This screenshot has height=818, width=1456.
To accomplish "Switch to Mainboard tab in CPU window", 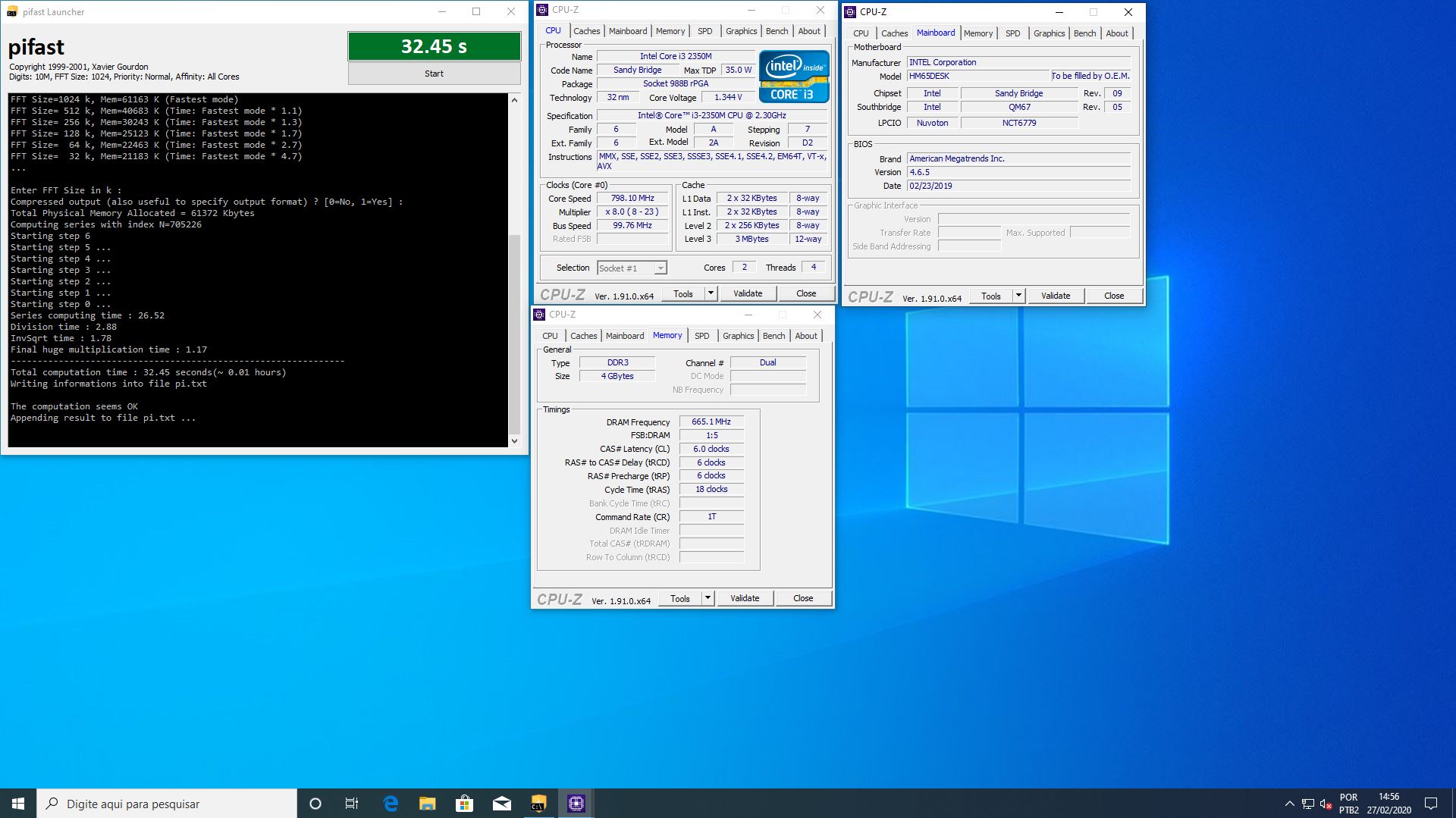I will [x=628, y=31].
